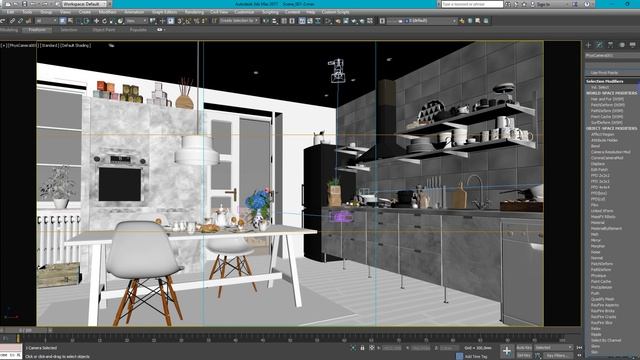Click the Mirror tool icon
The width and height of the screenshot is (640, 360).
pos(265,20)
